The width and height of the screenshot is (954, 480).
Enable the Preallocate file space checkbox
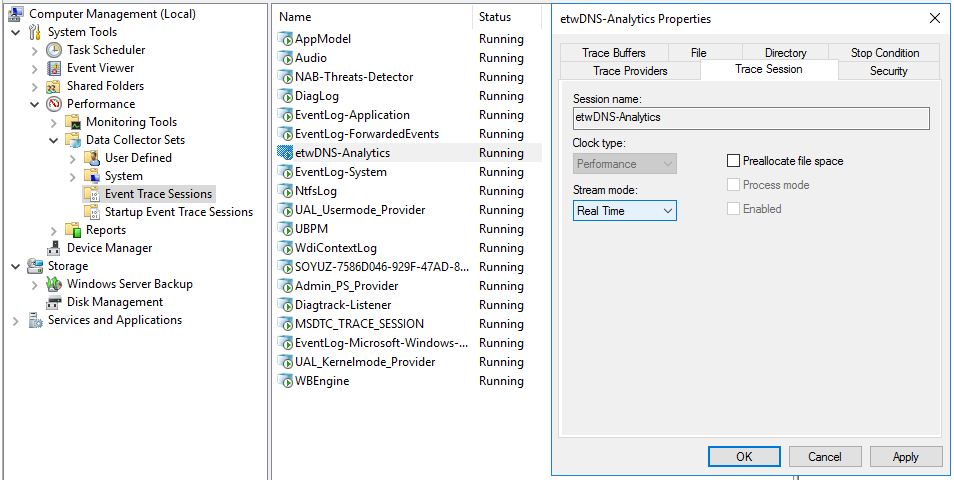(733, 161)
